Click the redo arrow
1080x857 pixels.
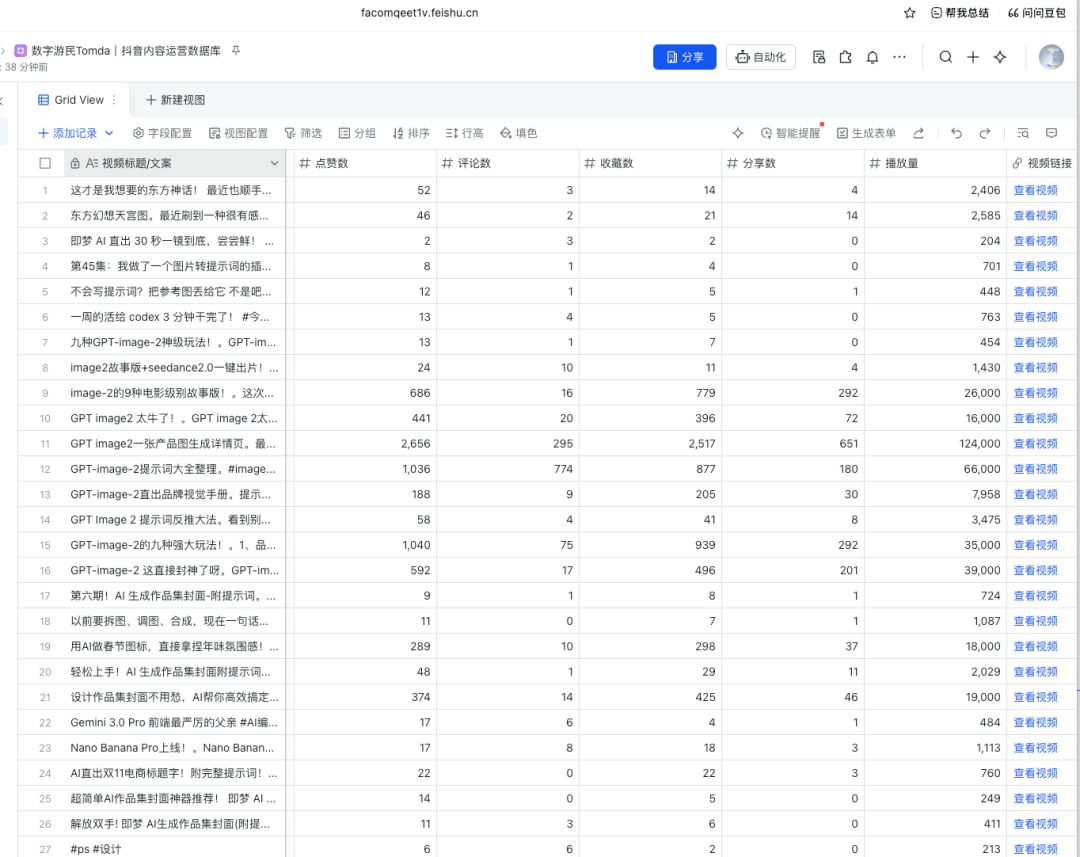(x=984, y=133)
